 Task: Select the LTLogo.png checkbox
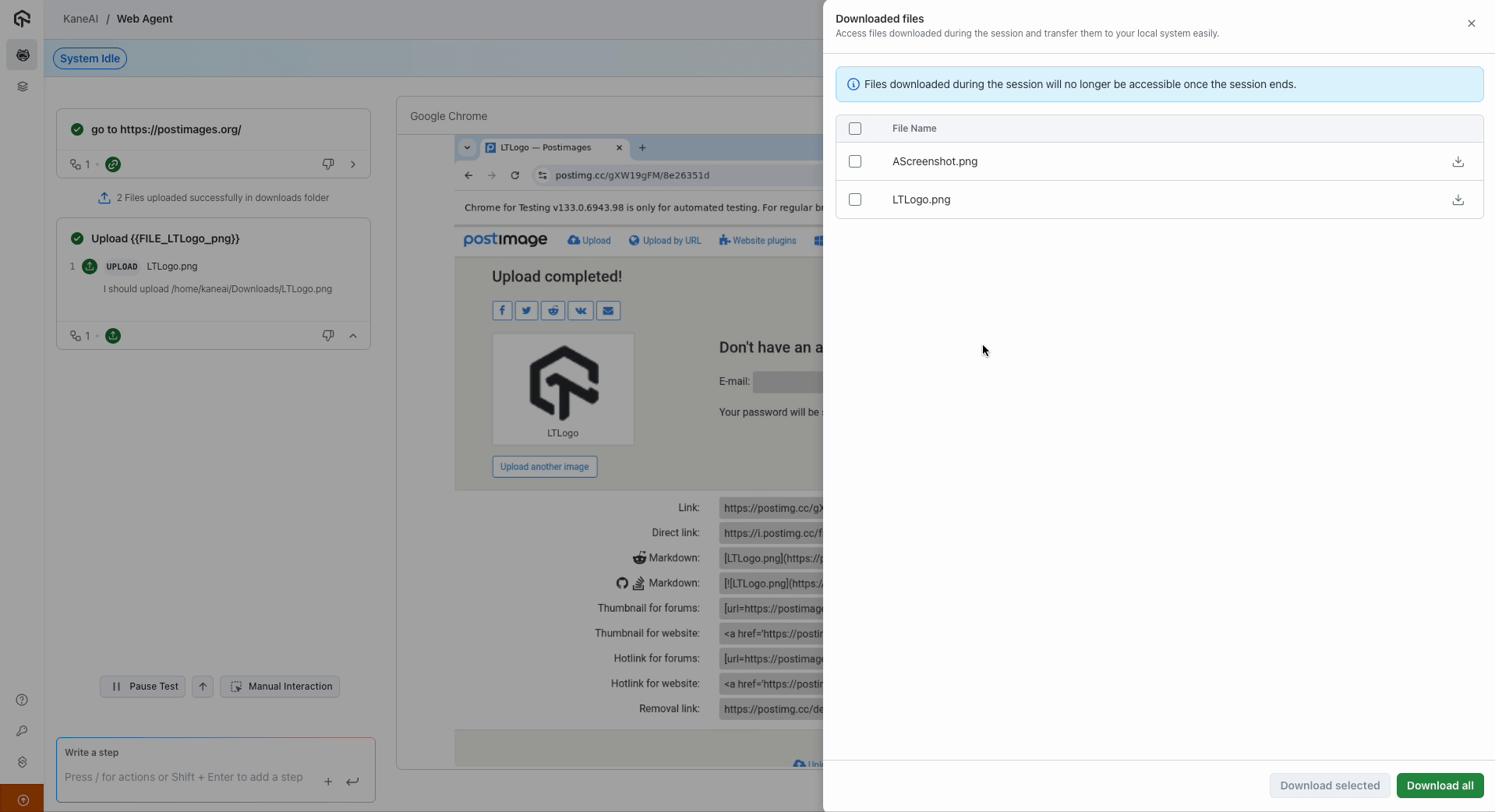(x=855, y=199)
